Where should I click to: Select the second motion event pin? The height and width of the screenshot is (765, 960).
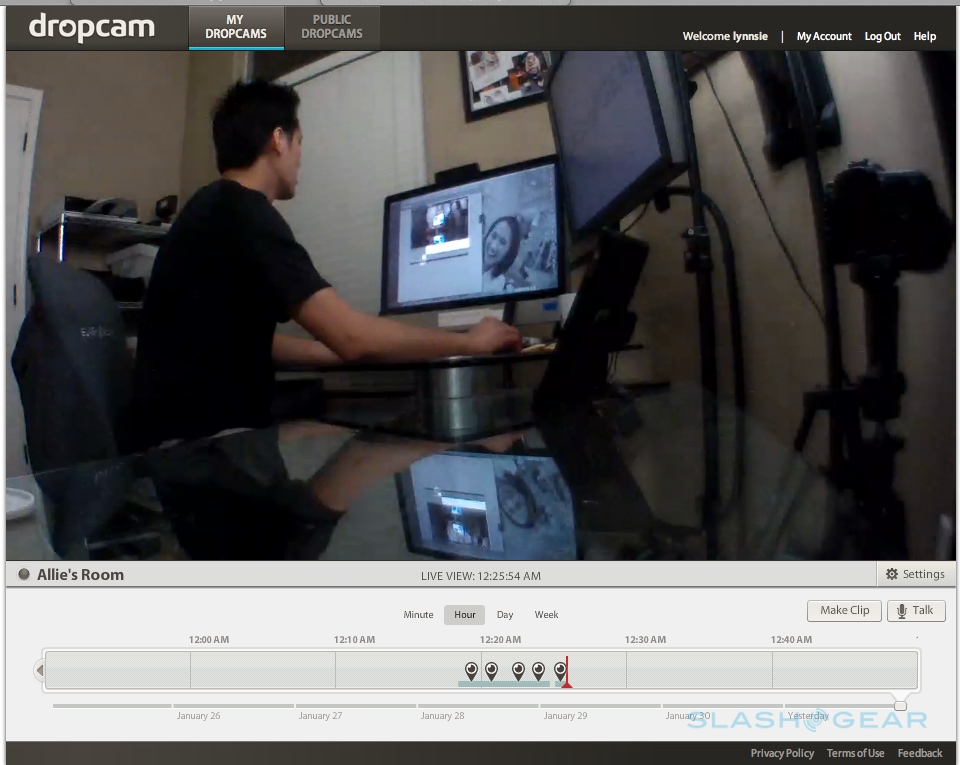pyautogui.click(x=491, y=669)
